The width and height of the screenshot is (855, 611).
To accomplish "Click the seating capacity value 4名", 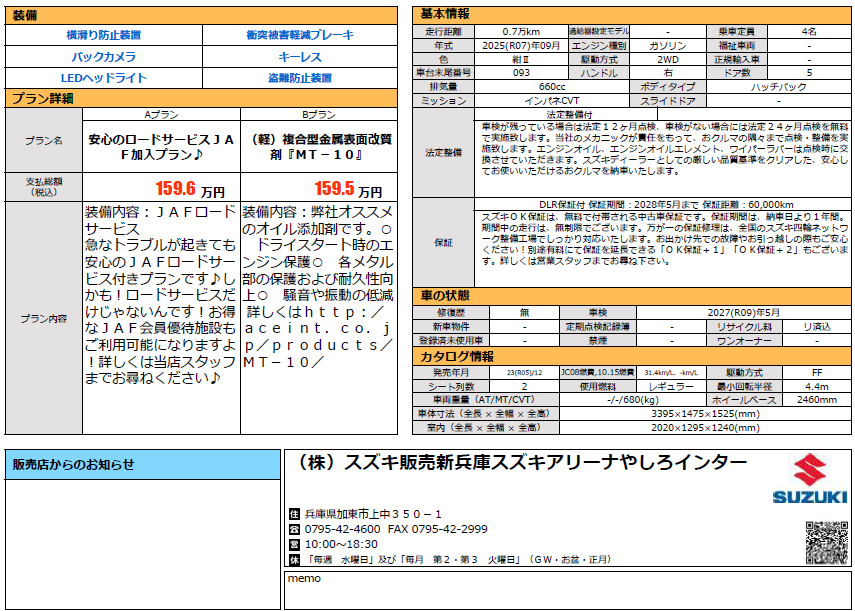I will pos(809,32).
